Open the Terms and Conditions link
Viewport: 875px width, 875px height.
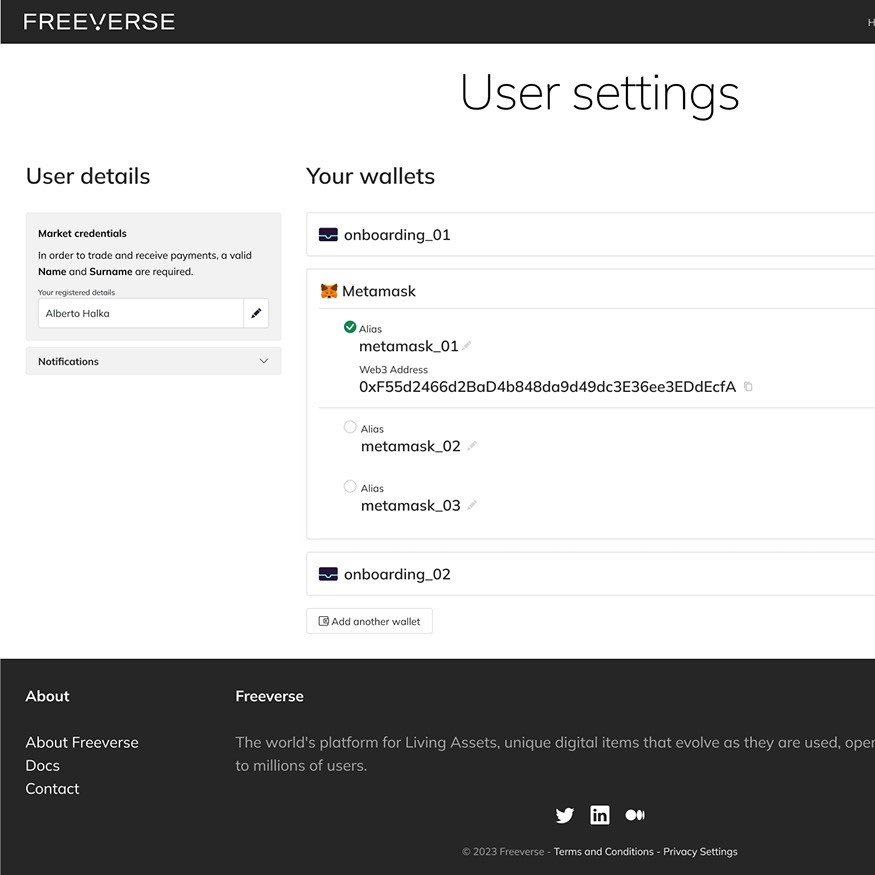603,852
